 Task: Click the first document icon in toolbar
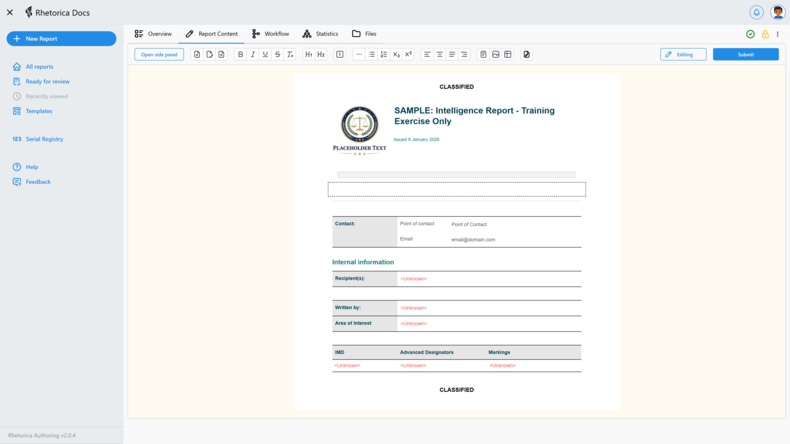tap(197, 54)
